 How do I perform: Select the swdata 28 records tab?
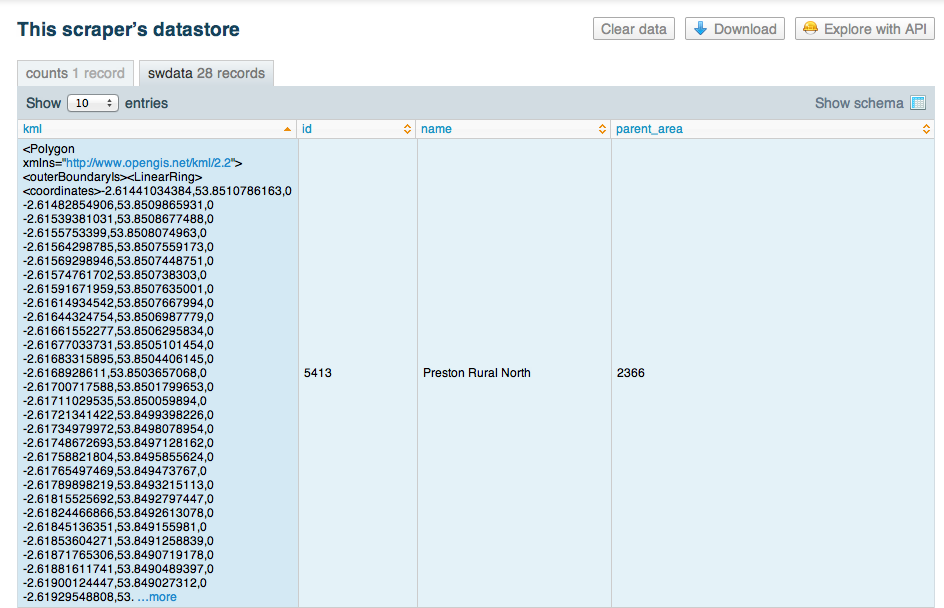206,73
